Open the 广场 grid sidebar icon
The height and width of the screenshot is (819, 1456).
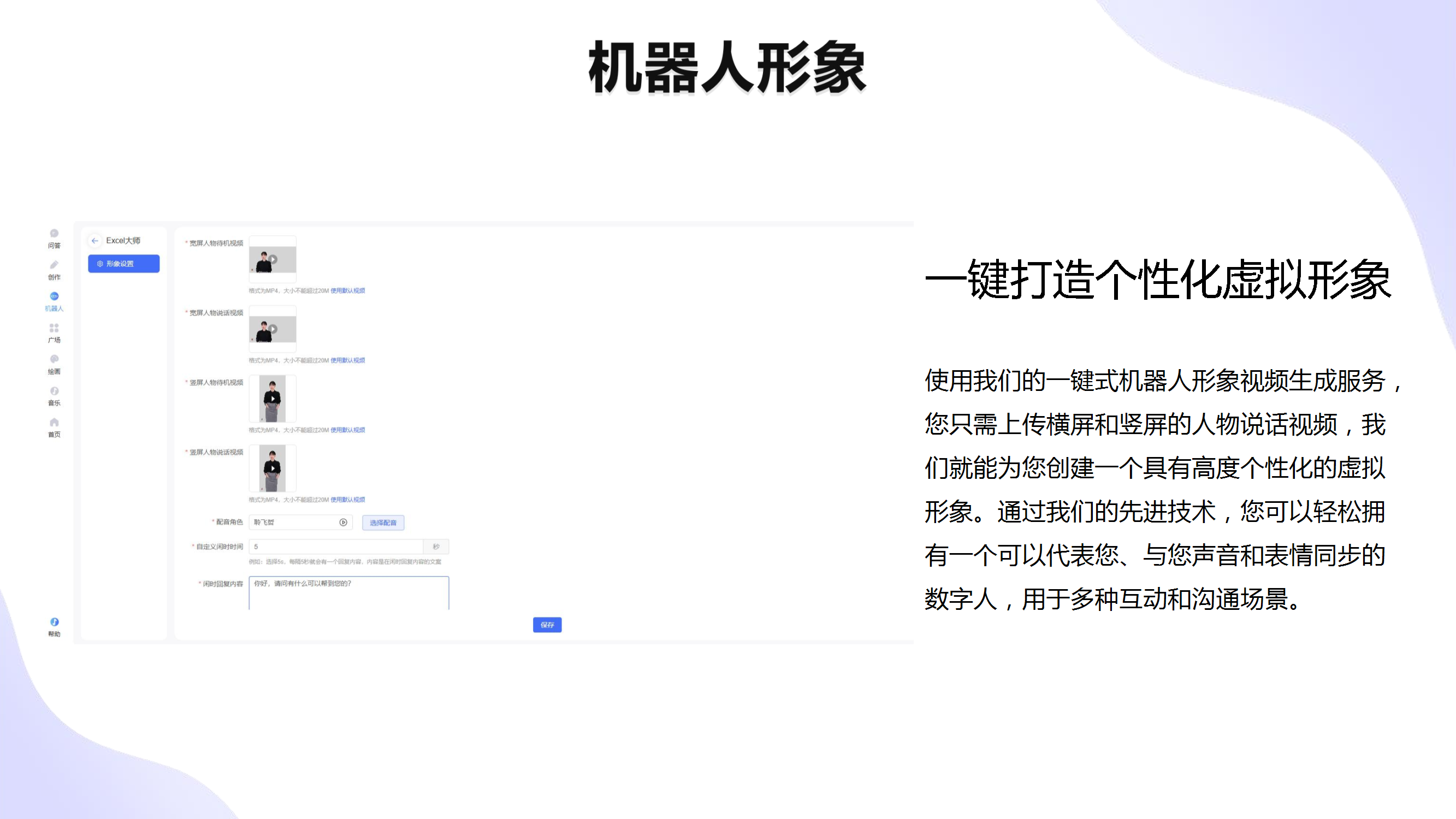(54, 333)
